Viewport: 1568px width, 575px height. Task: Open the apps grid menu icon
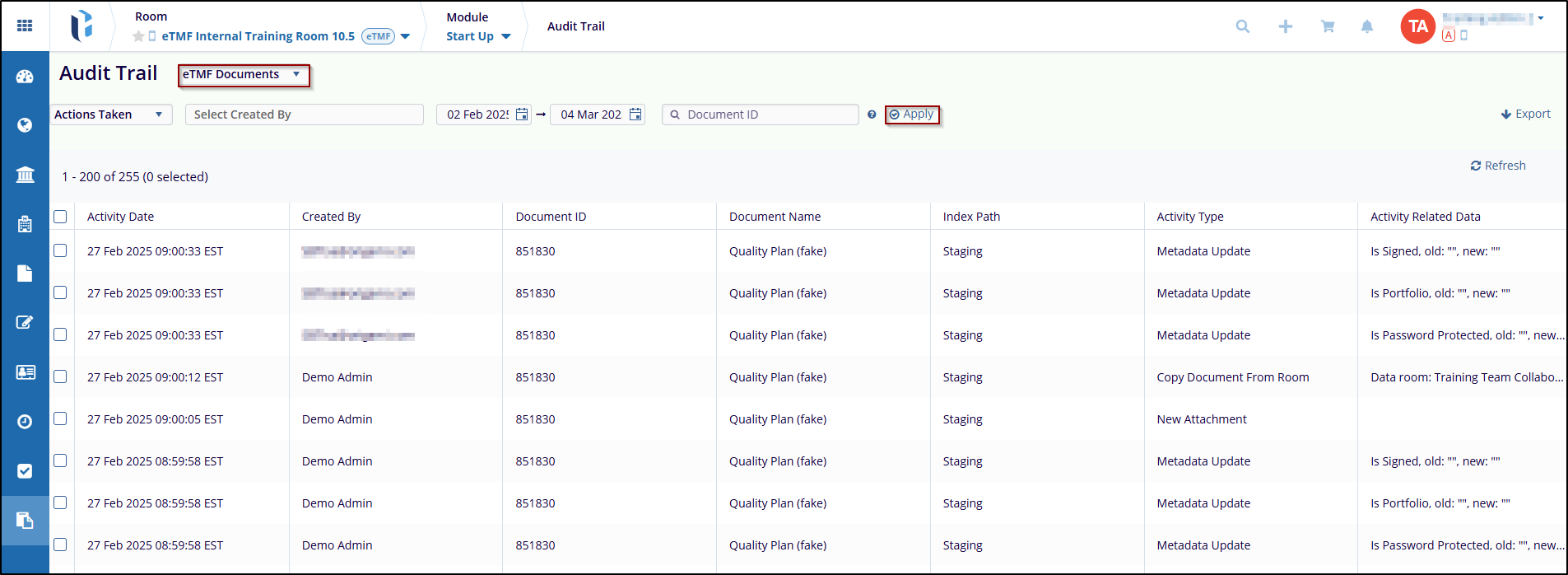(25, 26)
